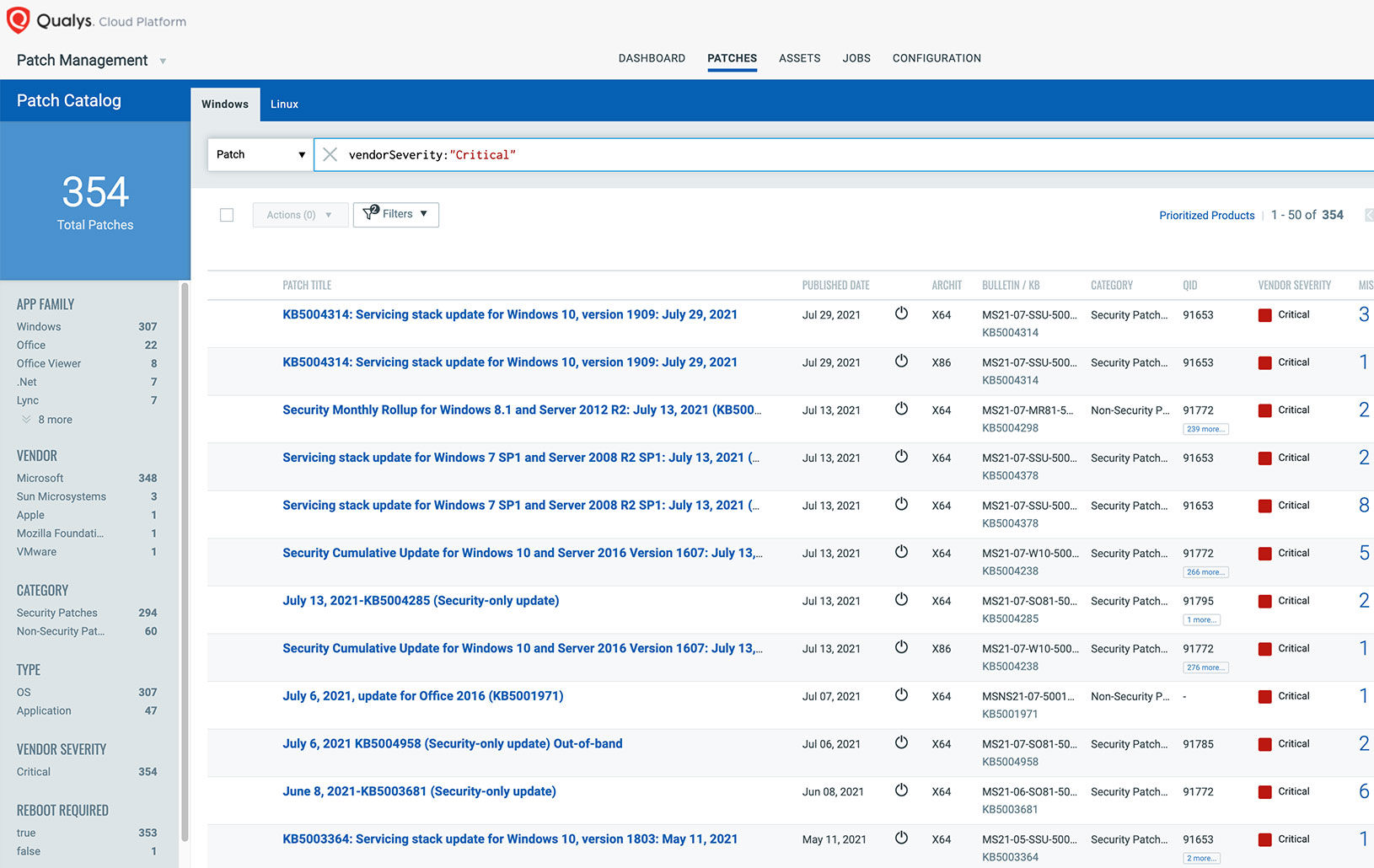Click the power icon on the first KB5004314 row

point(901,313)
